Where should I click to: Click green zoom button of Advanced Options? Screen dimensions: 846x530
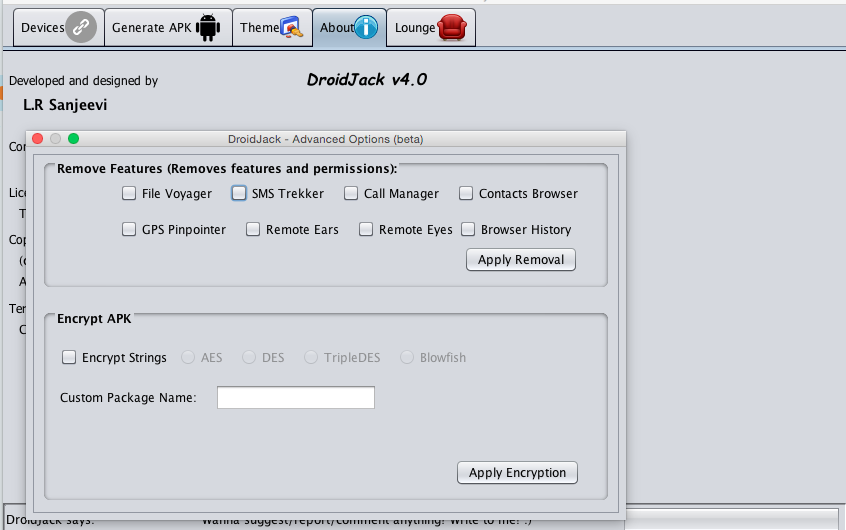point(73,139)
